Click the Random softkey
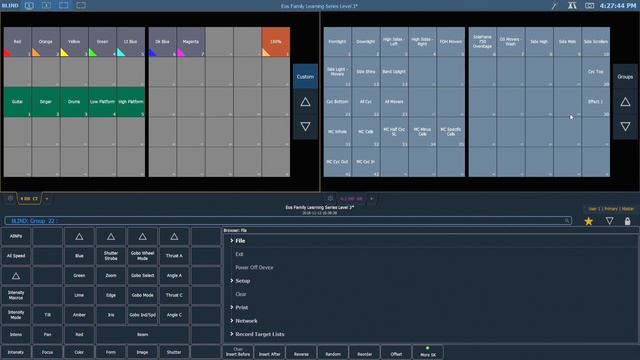Image resolution: width=640 pixels, height=360 pixels. 333,353
